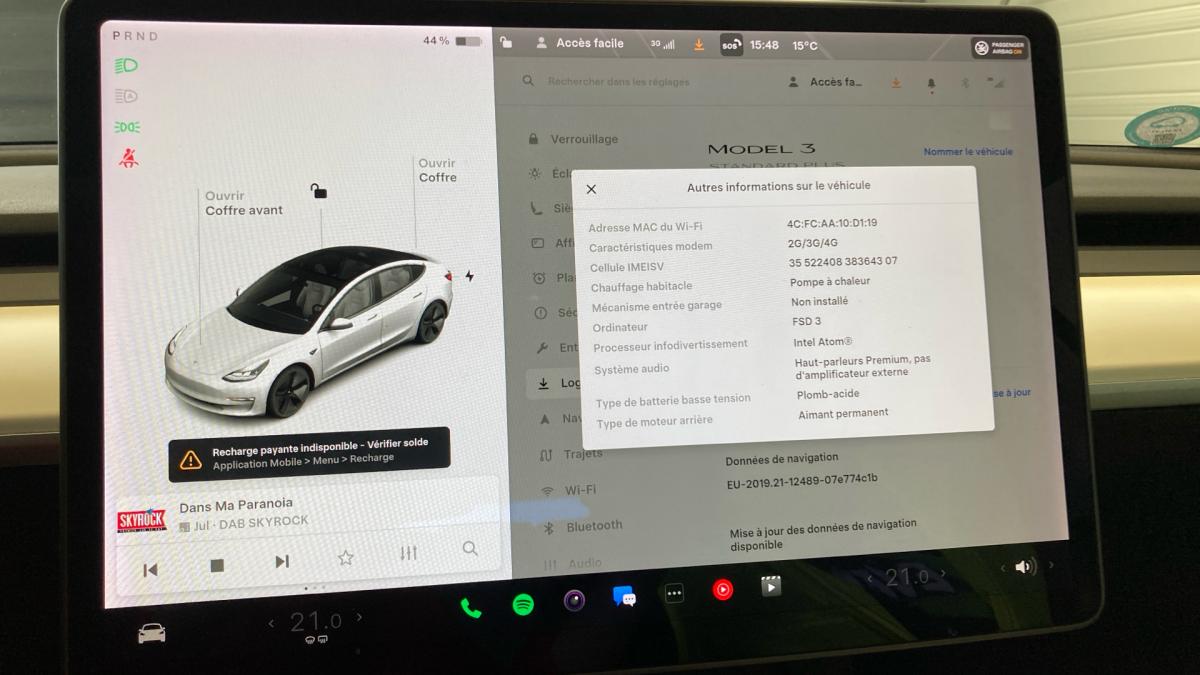Tap navigation data version EU-2019.21-12489
This screenshot has width=1200, height=675.
click(802, 479)
